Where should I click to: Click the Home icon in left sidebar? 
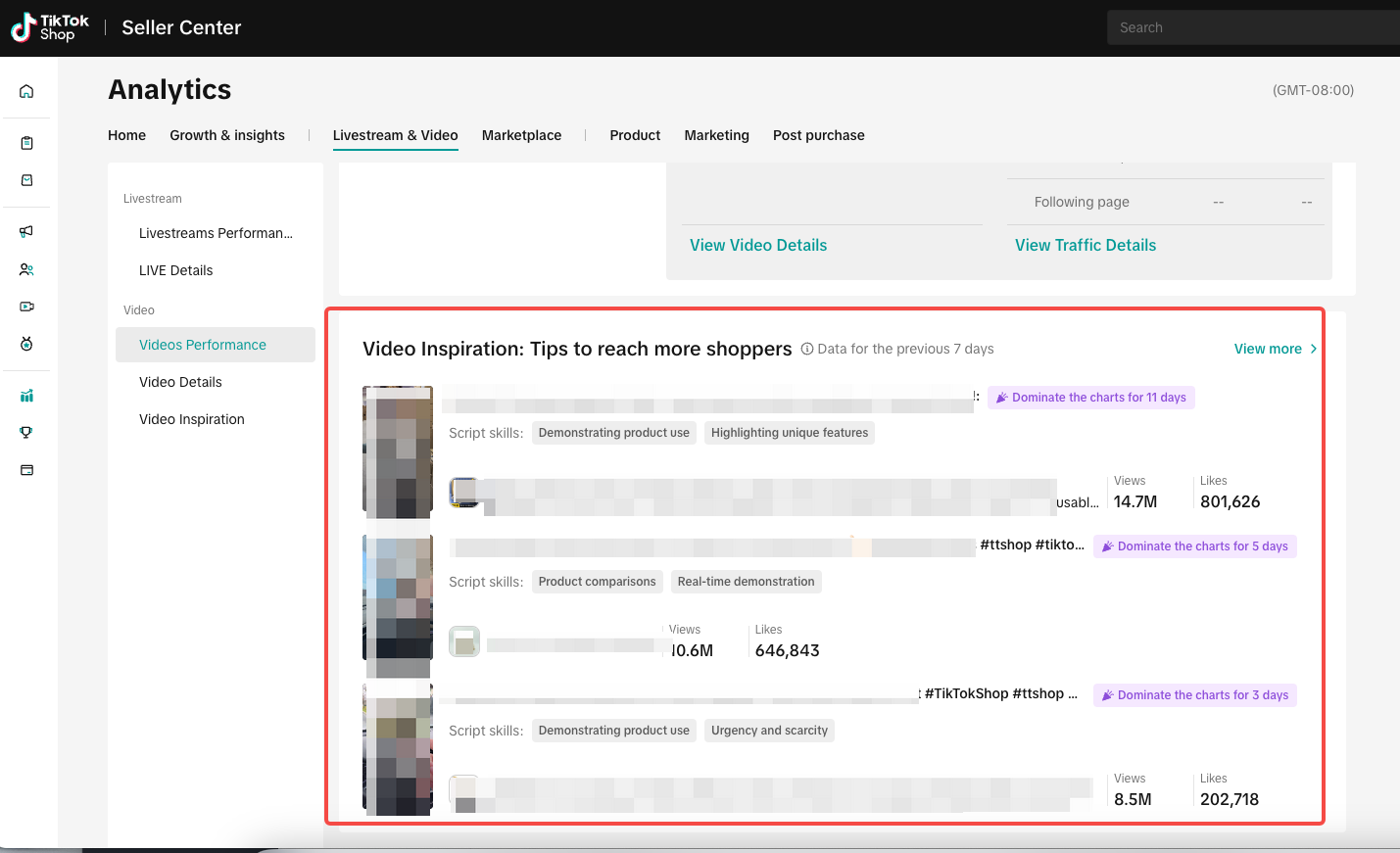point(26,91)
